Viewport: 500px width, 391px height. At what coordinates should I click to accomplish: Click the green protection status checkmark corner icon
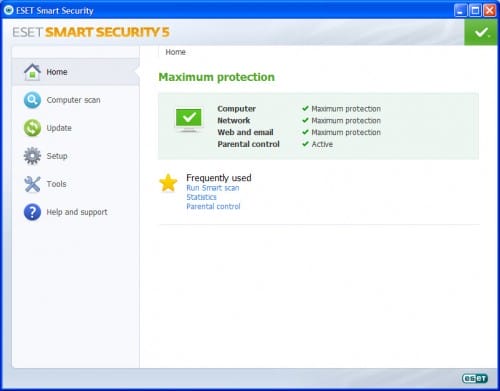tap(481, 32)
